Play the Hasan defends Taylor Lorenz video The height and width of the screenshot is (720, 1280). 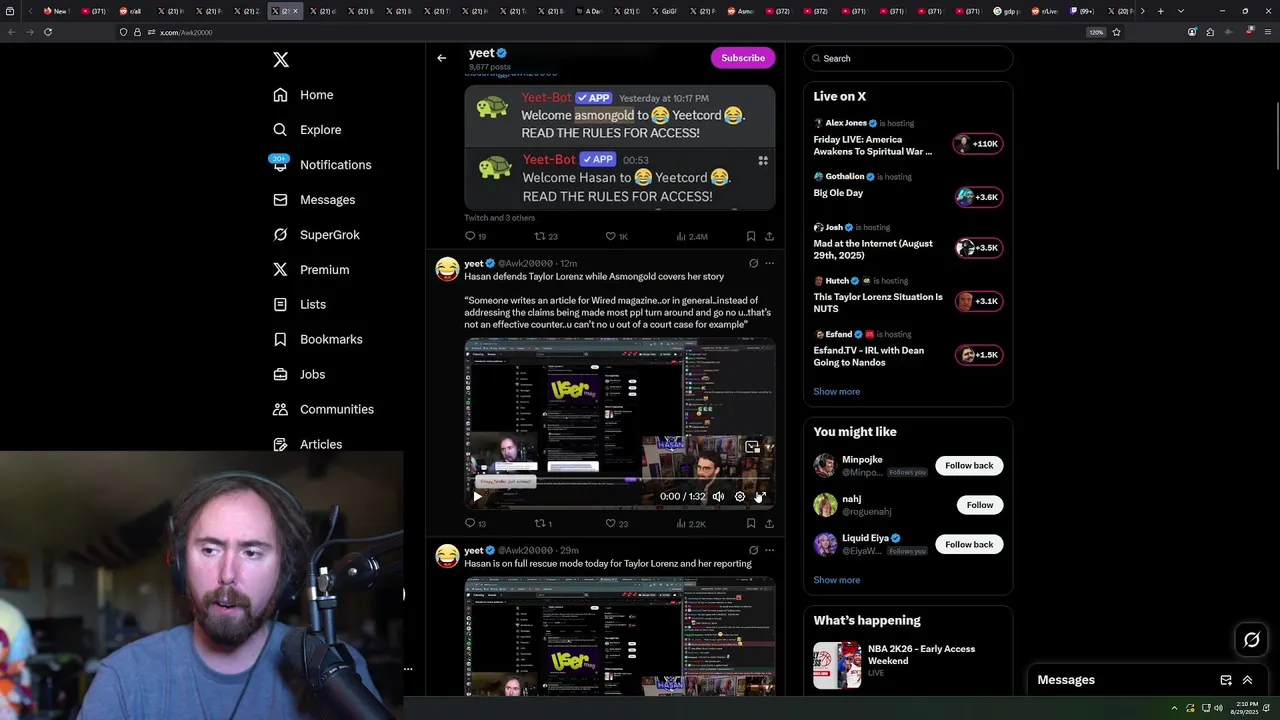tap(477, 496)
